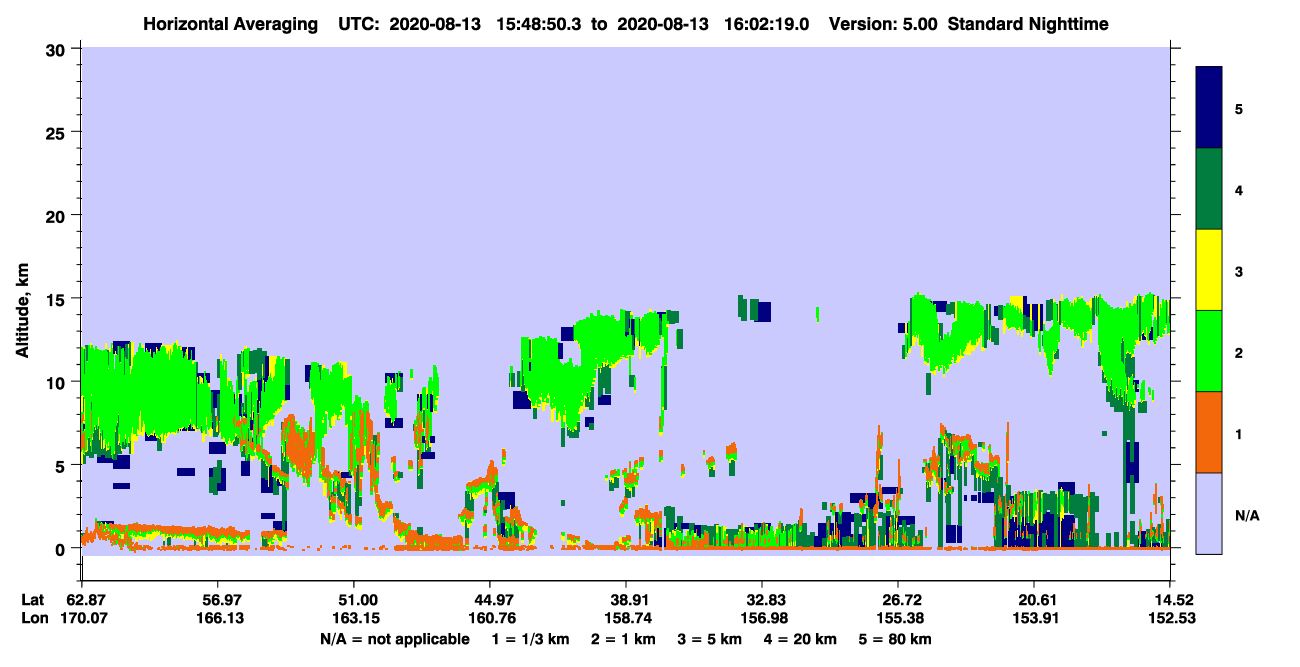Click the end time '16:02:19.0'
Screen dimensions: 1300x667
point(766,23)
